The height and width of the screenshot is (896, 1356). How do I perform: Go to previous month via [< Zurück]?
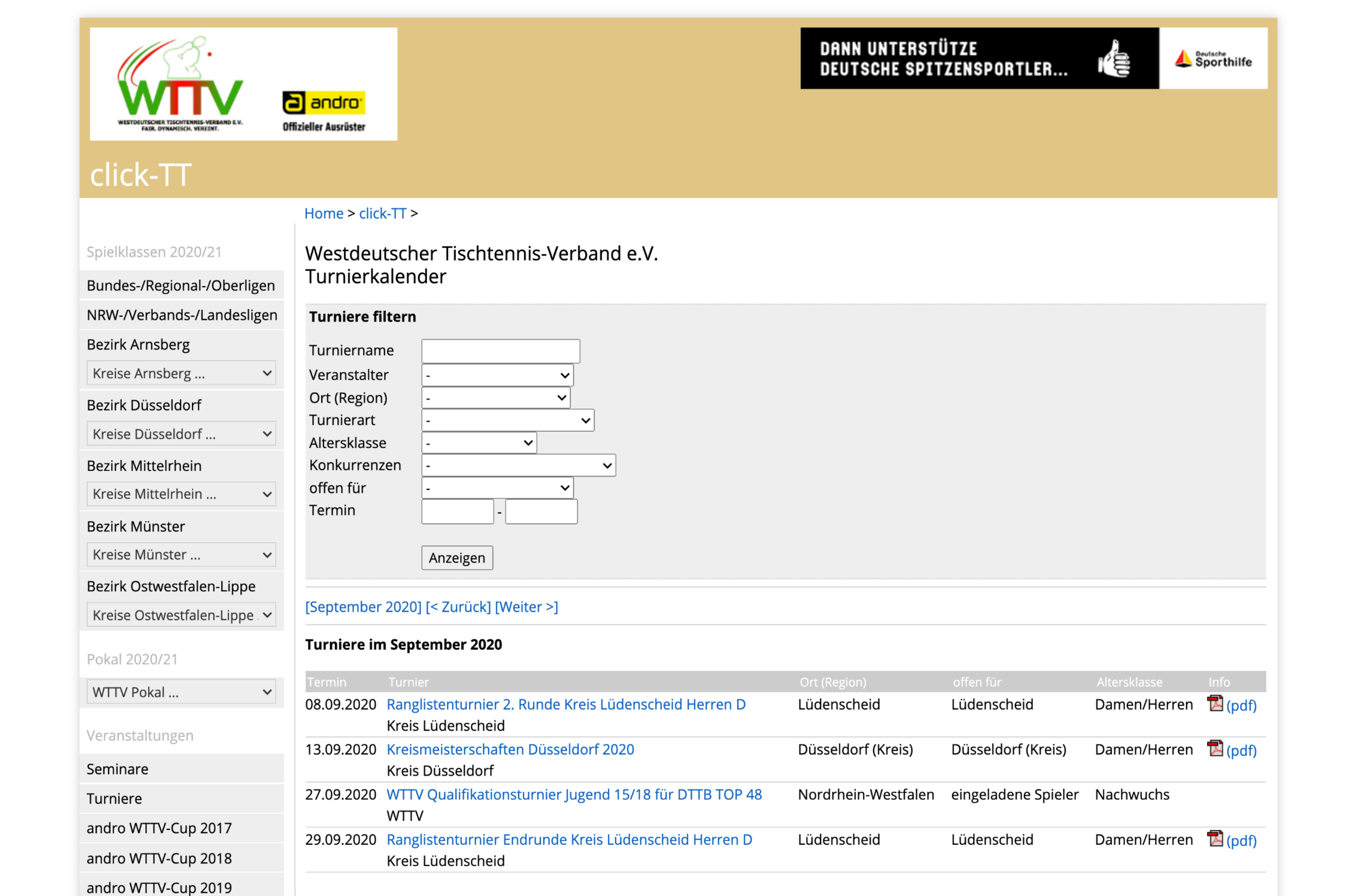pos(458,607)
